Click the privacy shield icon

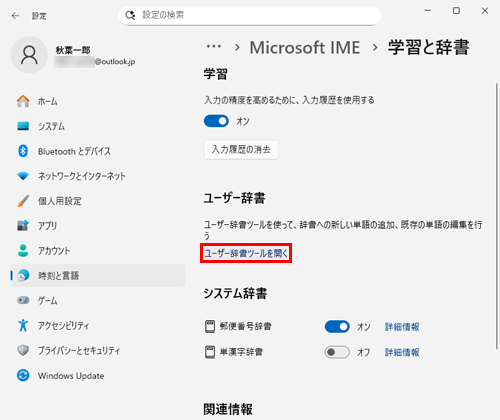[x=23, y=350]
